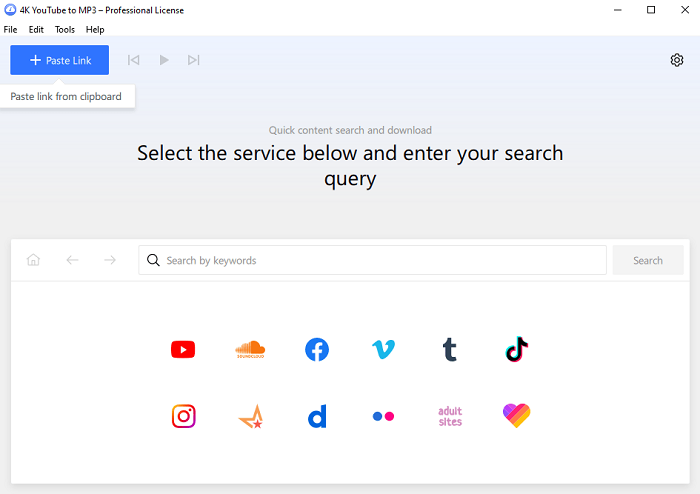Open the Help menu

(x=95, y=30)
